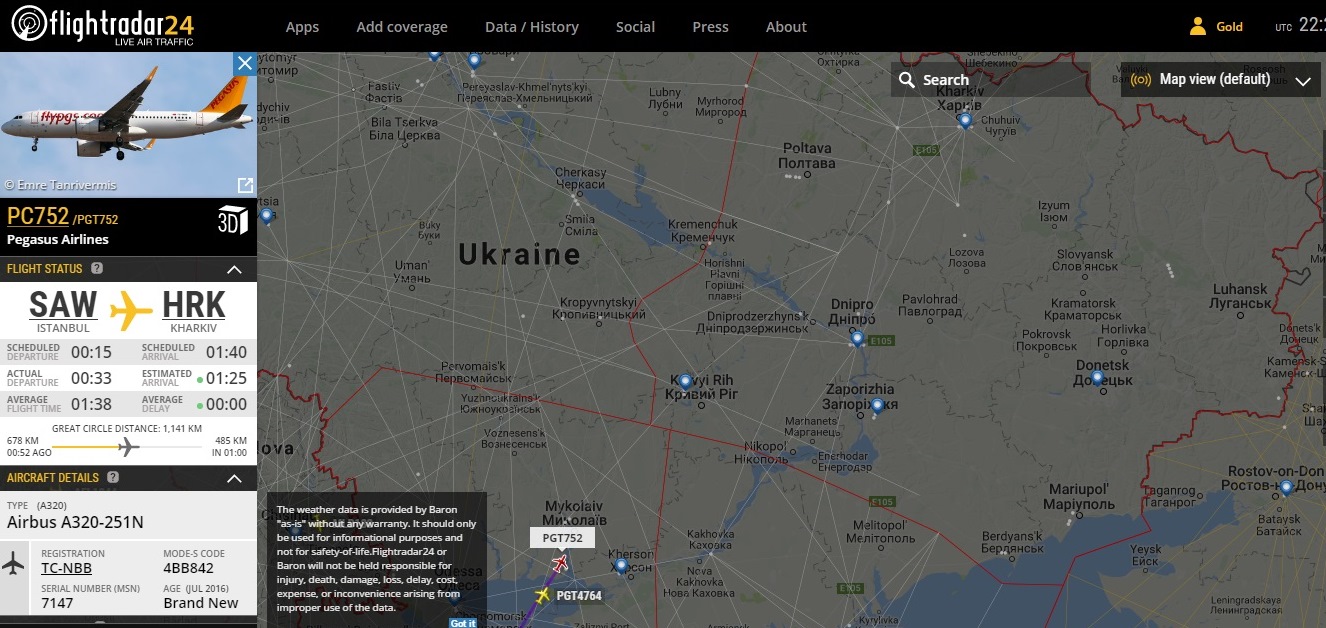Expand the Map view (default) dropdown

point(1302,81)
